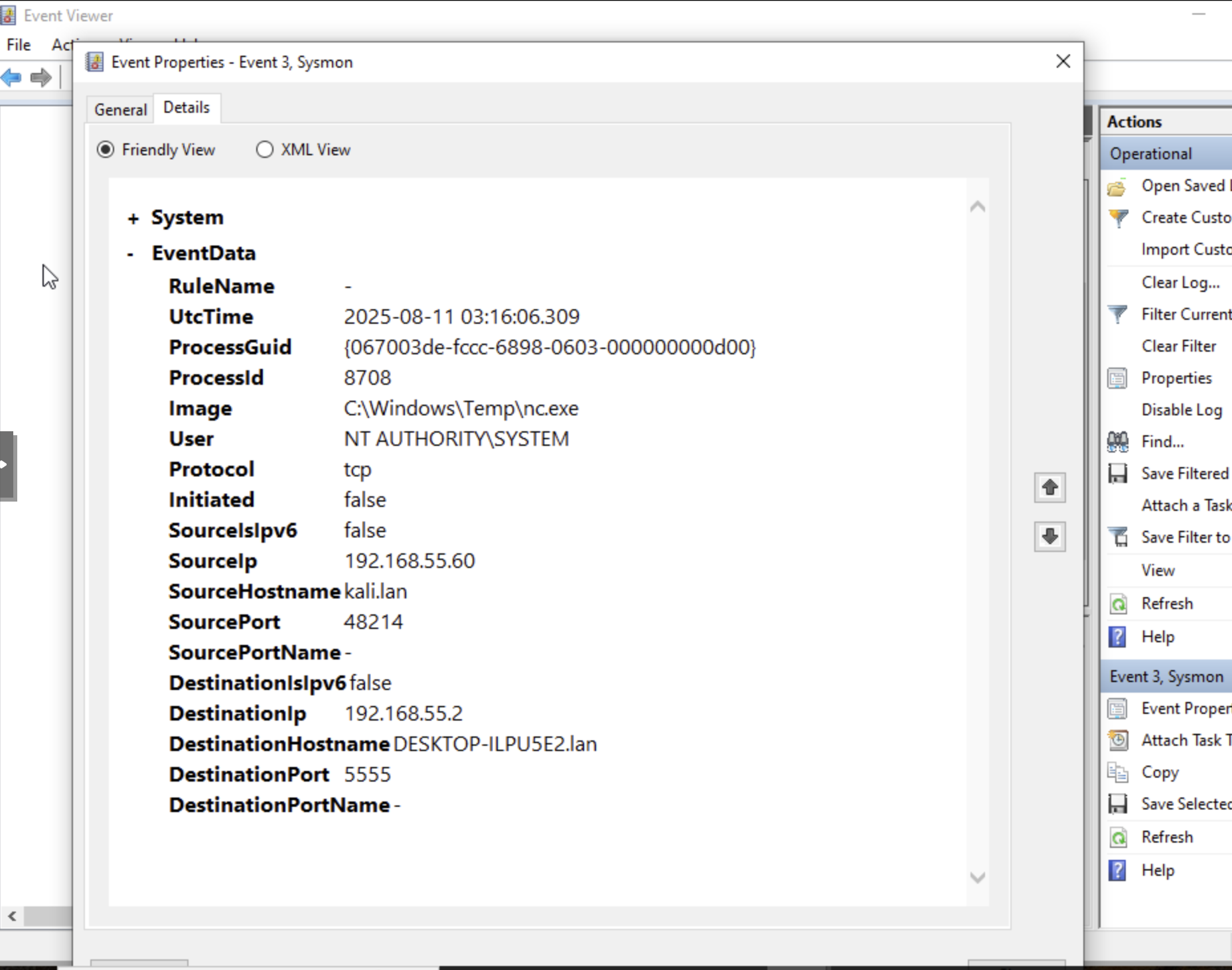Click the ProcessId value 8708
This screenshot has height=970, width=1232.
click(367, 378)
